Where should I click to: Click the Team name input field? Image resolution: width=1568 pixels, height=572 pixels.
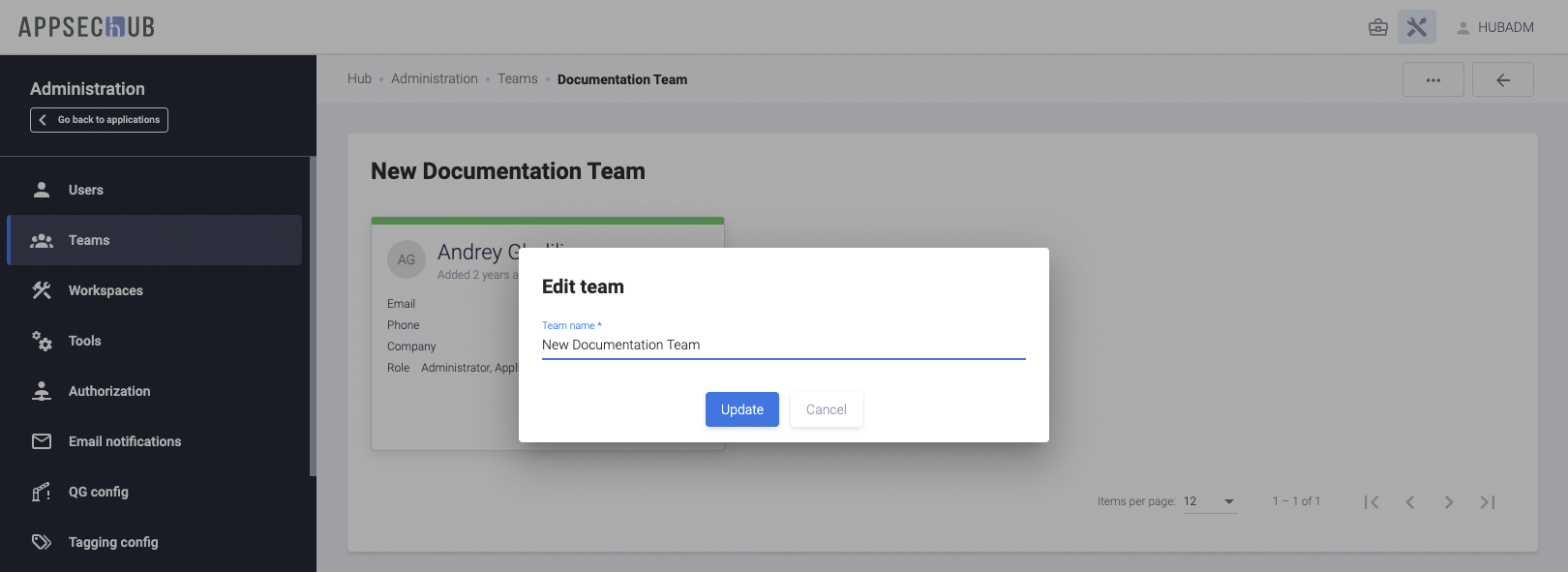coord(782,345)
